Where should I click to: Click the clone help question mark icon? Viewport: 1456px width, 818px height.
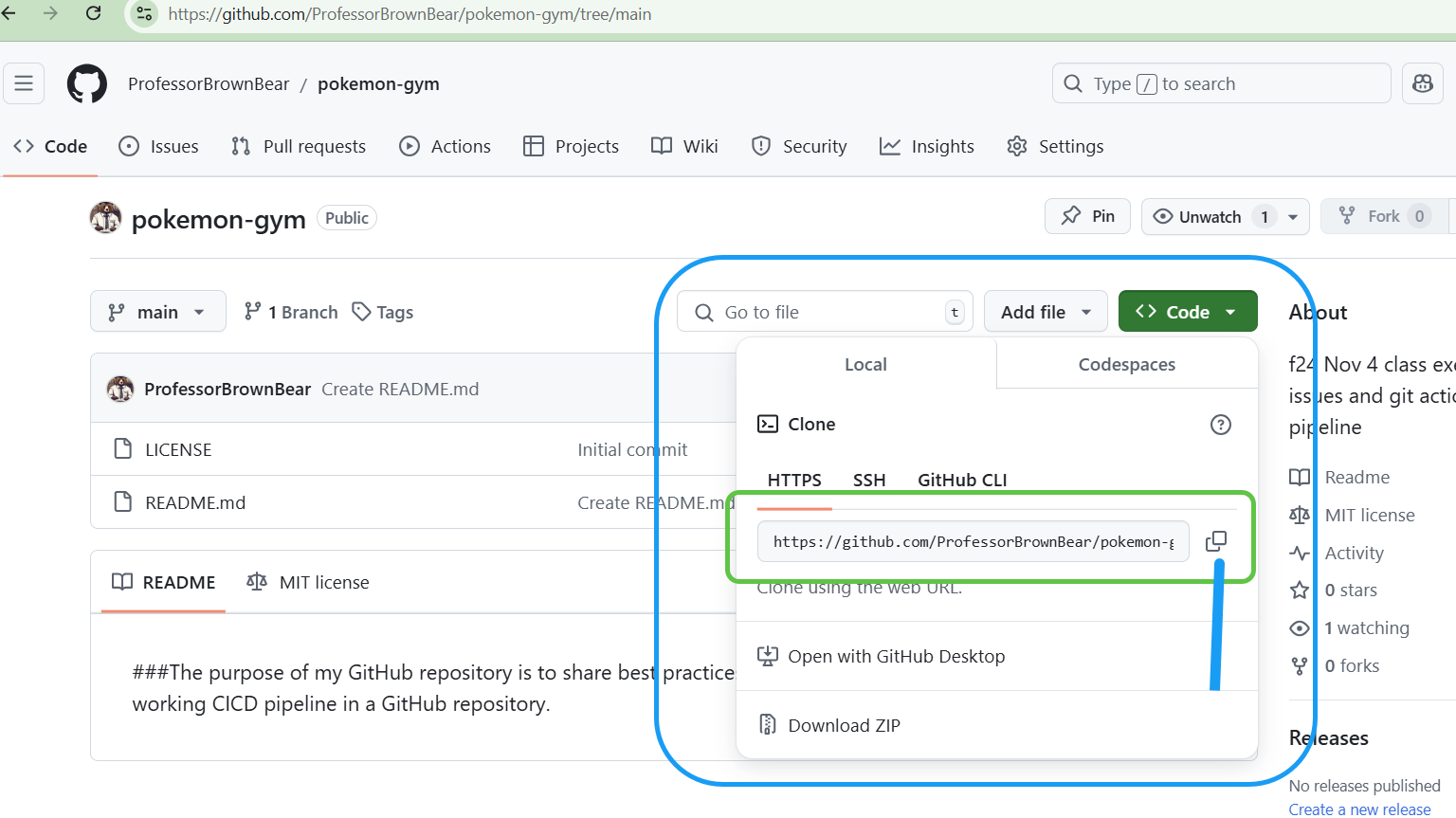tap(1220, 425)
